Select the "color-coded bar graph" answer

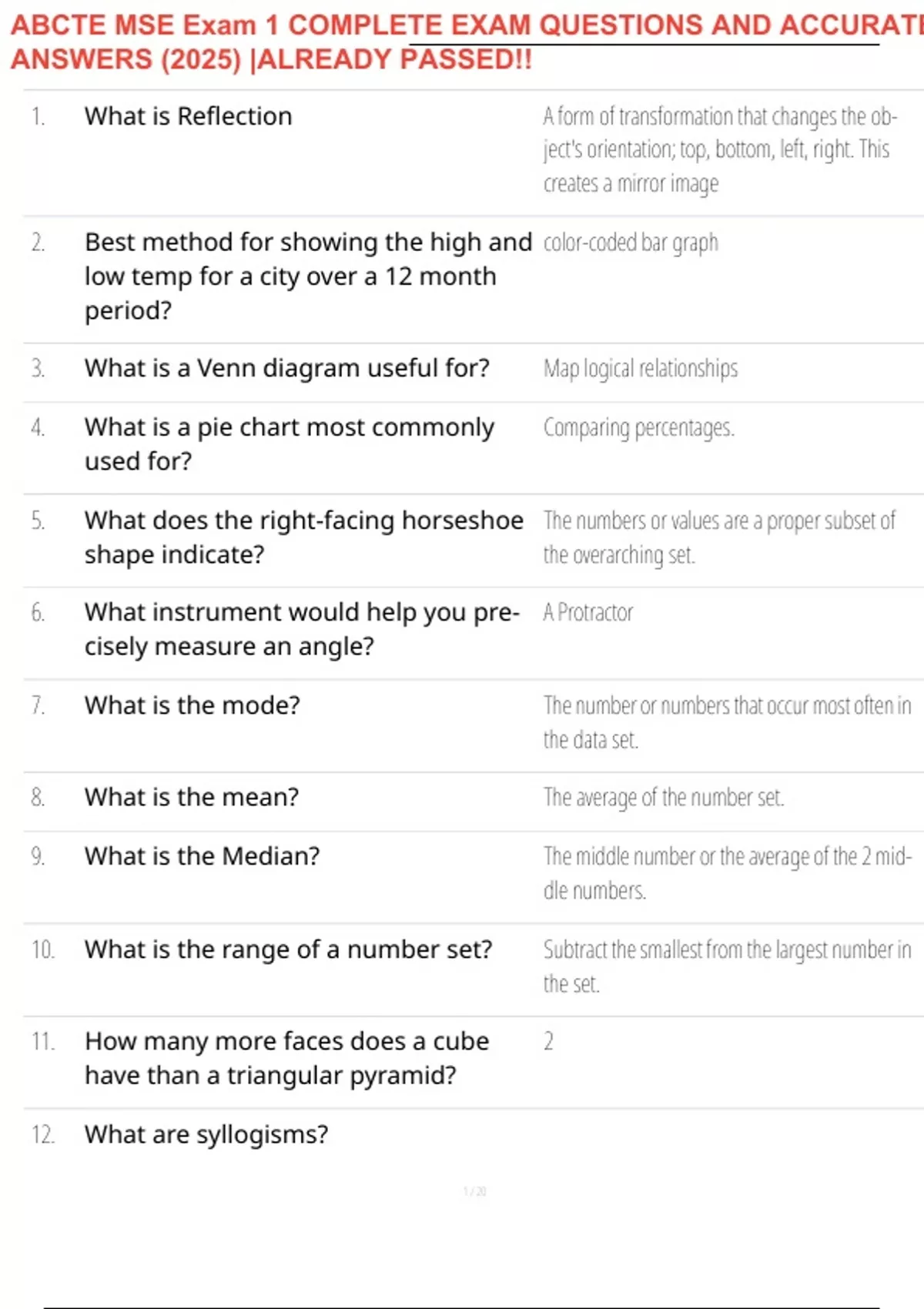pyautogui.click(x=631, y=243)
